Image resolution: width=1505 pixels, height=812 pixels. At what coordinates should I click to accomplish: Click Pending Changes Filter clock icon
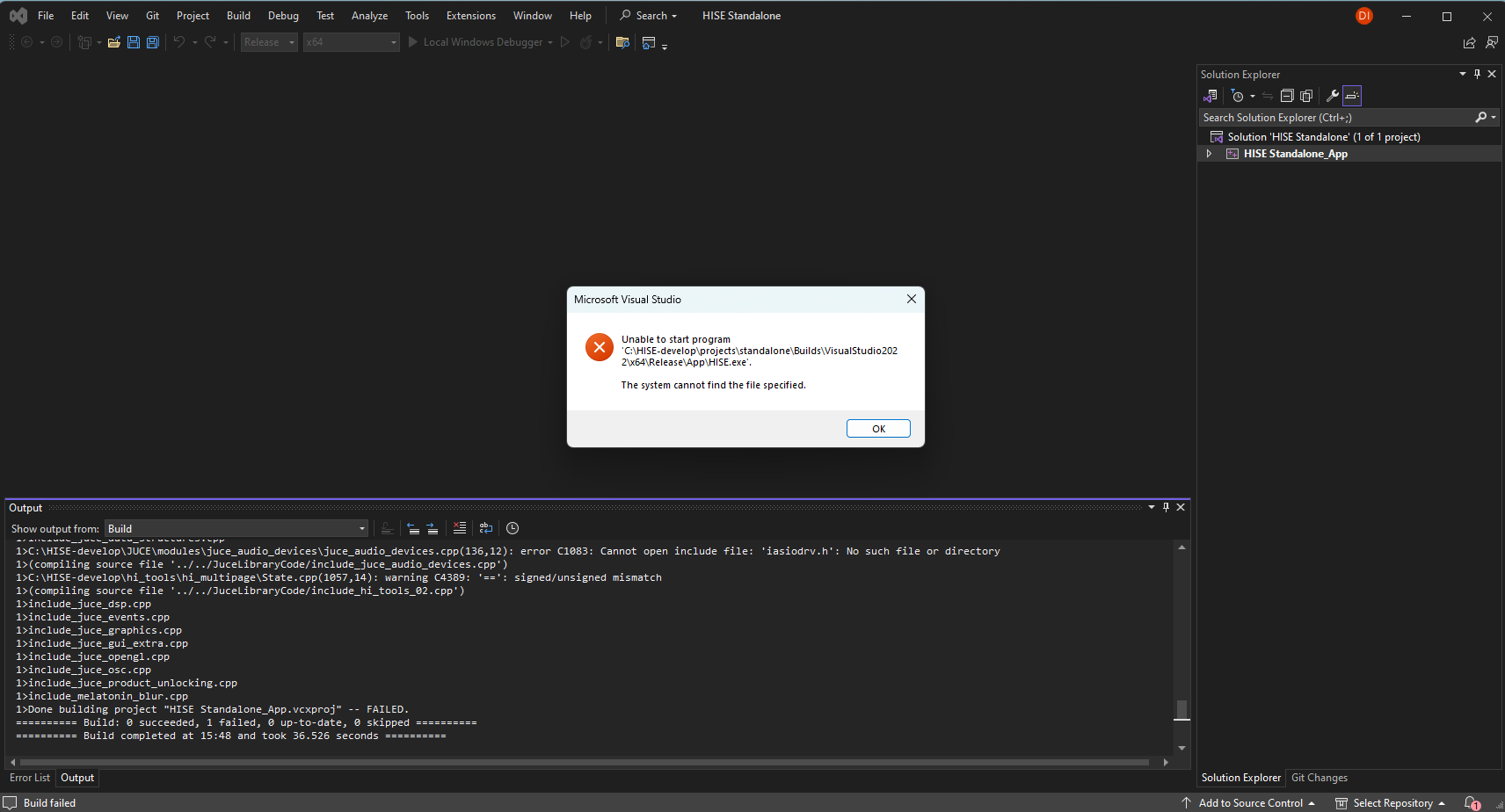(x=1238, y=96)
